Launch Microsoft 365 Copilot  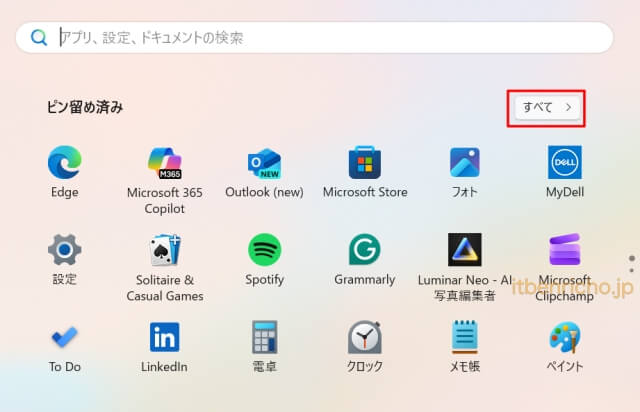pyautogui.click(x=164, y=163)
